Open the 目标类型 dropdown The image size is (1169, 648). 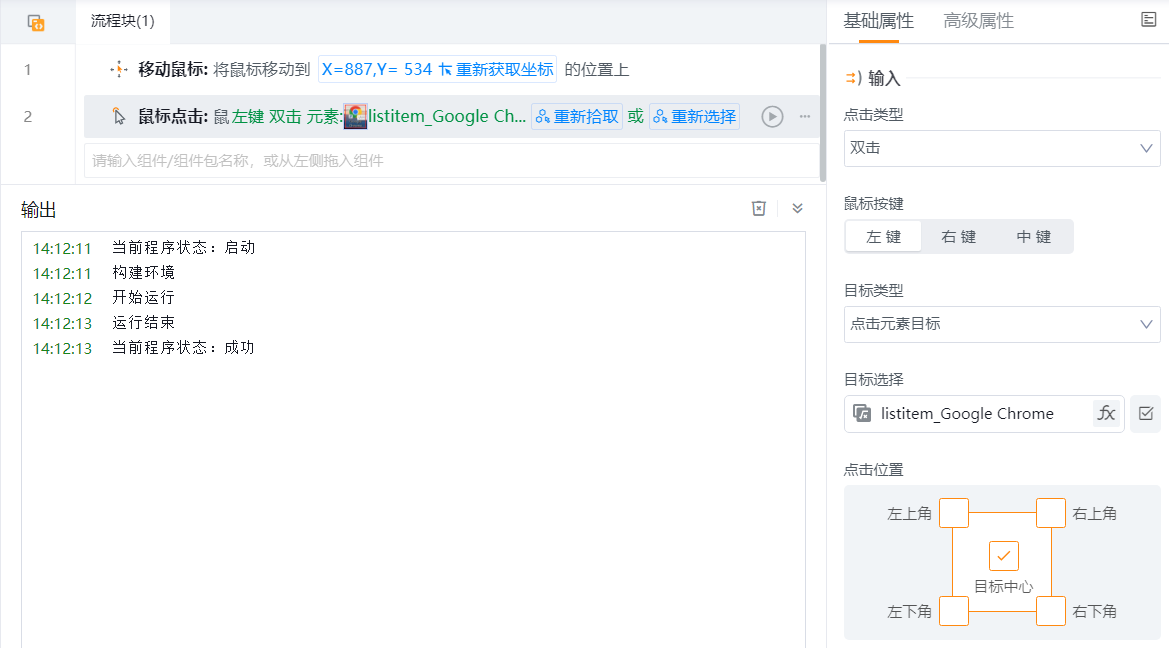coord(1001,324)
